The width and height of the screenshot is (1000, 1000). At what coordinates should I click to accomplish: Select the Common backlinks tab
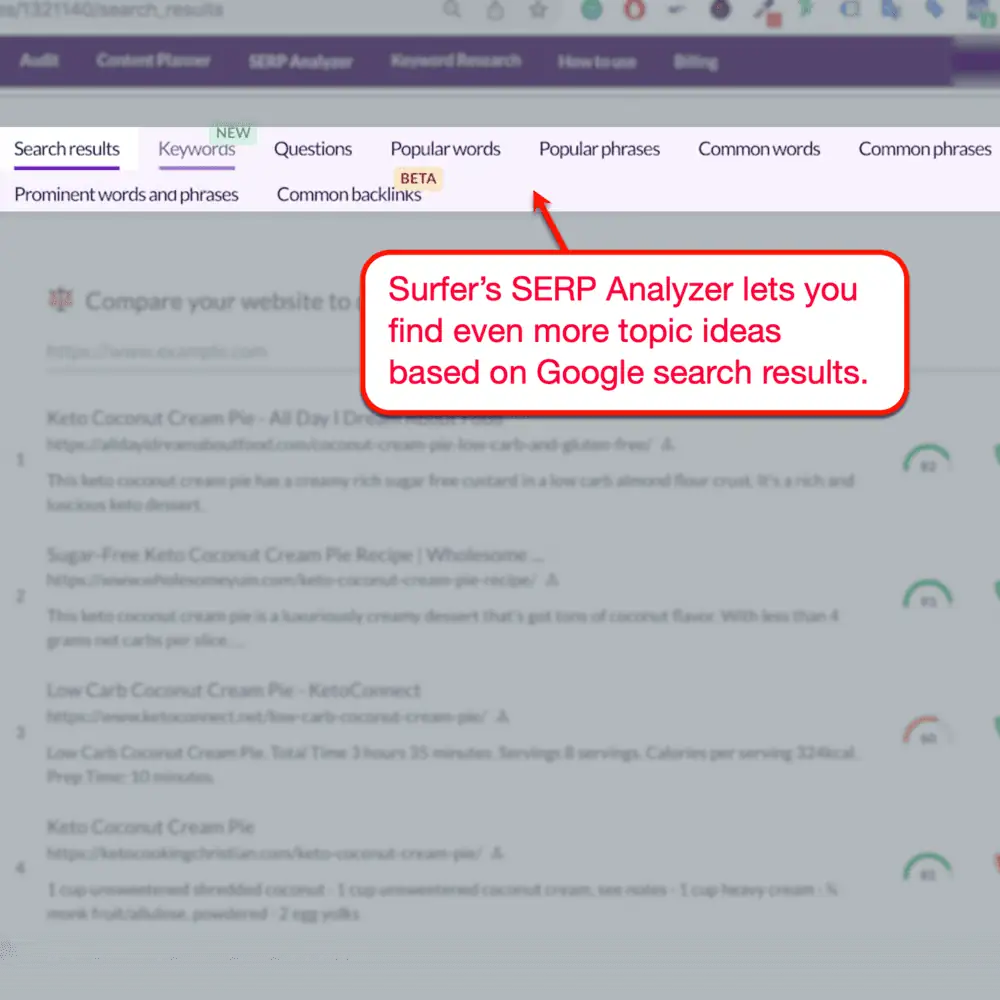(x=349, y=194)
